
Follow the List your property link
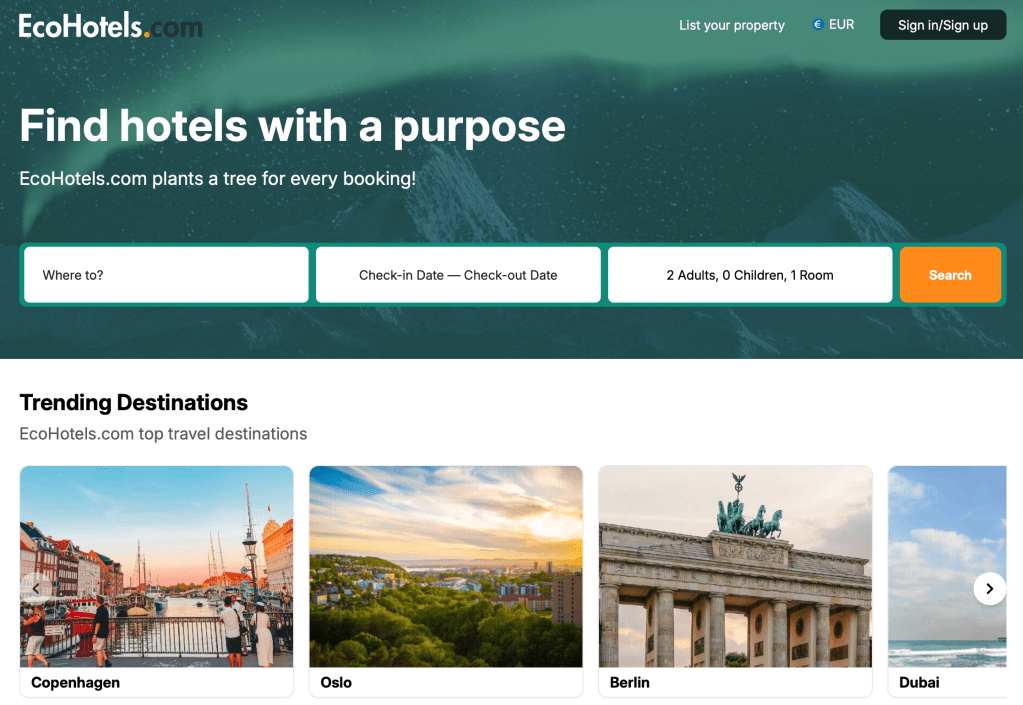tap(732, 25)
